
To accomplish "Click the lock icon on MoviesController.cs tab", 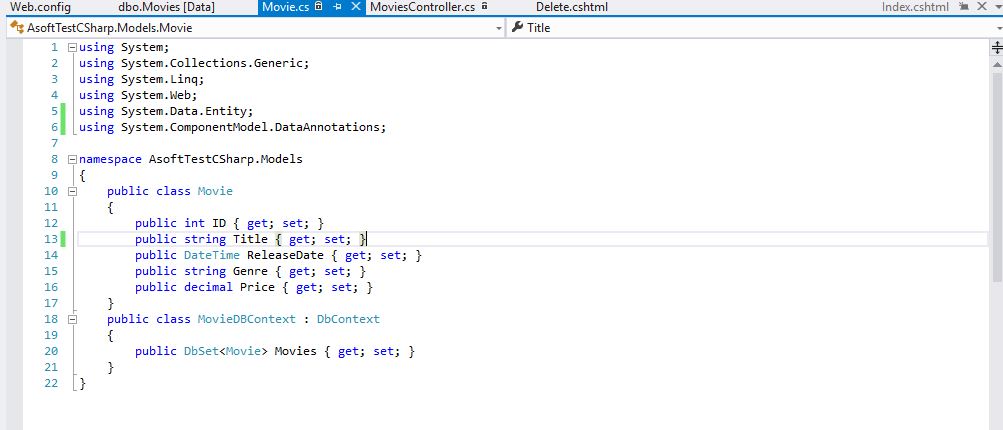I will coord(484,7).
